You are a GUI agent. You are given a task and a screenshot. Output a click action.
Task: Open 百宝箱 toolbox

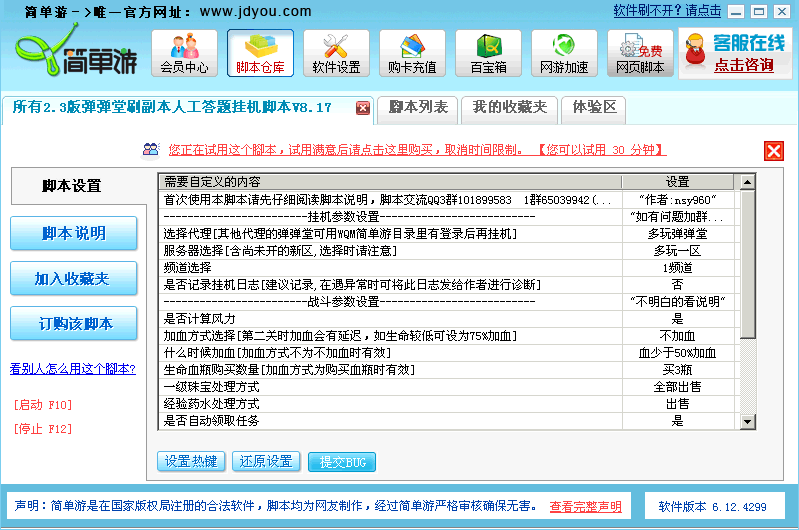coord(488,53)
